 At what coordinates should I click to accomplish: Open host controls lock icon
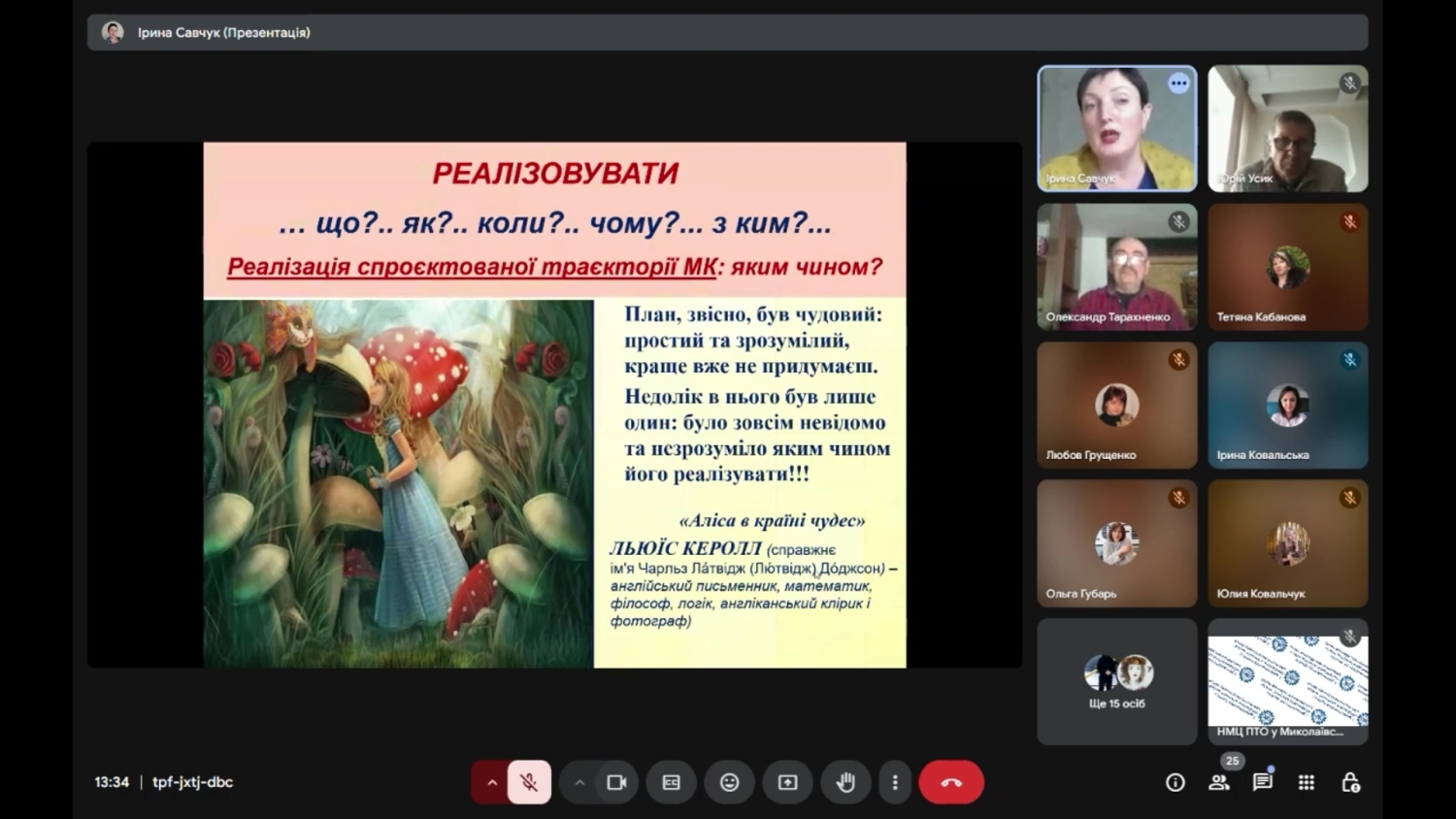[x=1350, y=782]
